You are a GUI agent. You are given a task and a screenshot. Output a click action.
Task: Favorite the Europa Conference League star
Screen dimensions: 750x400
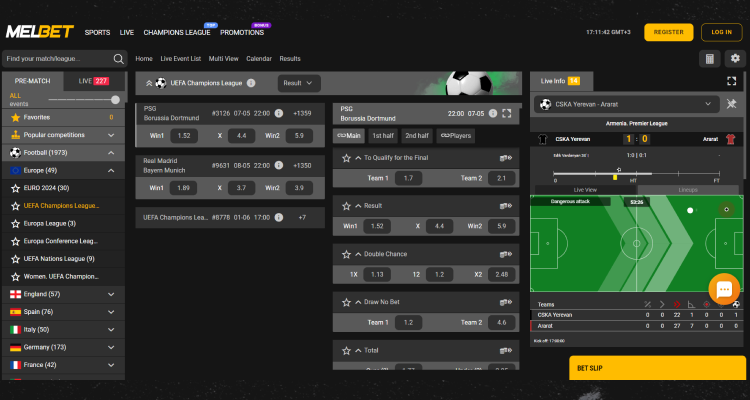tap(15, 241)
